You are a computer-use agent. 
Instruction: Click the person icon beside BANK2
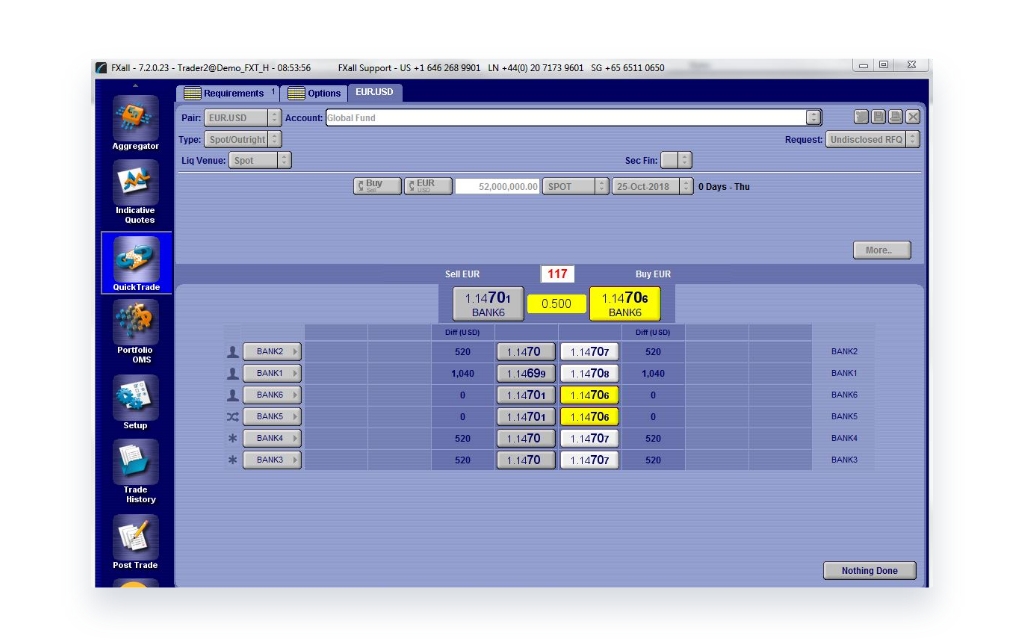click(232, 352)
